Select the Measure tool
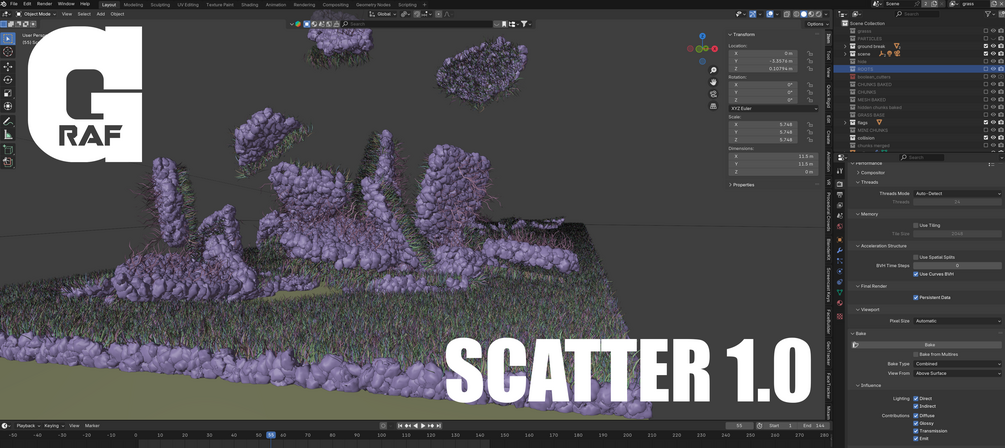The height and width of the screenshot is (448, 1005). [8, 135]
